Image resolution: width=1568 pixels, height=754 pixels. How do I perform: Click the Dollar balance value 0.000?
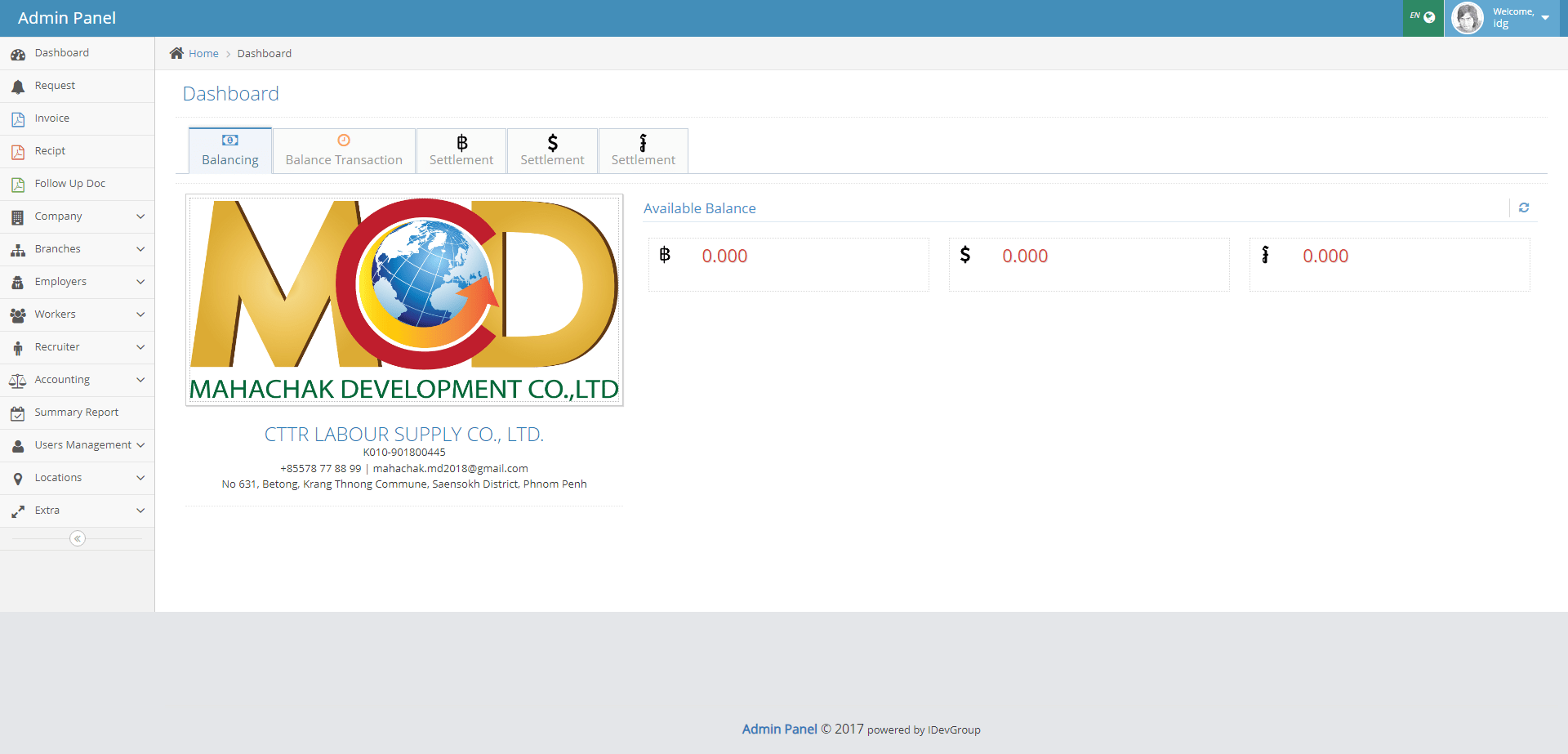click(x=1025, y=256)
